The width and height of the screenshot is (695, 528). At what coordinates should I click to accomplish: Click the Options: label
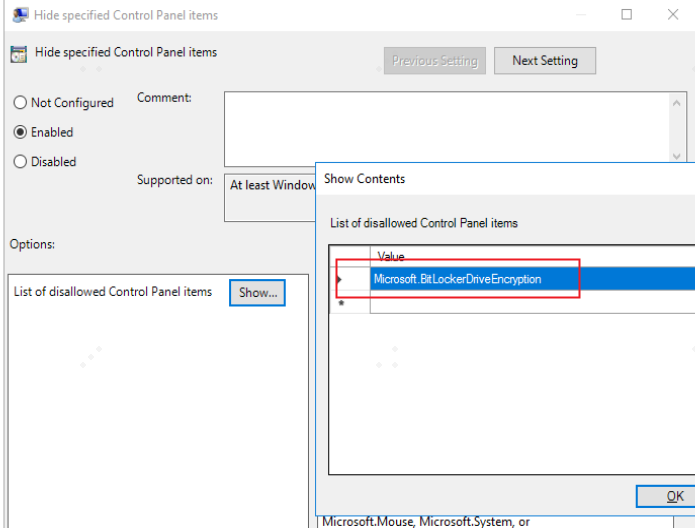point(32,244)
